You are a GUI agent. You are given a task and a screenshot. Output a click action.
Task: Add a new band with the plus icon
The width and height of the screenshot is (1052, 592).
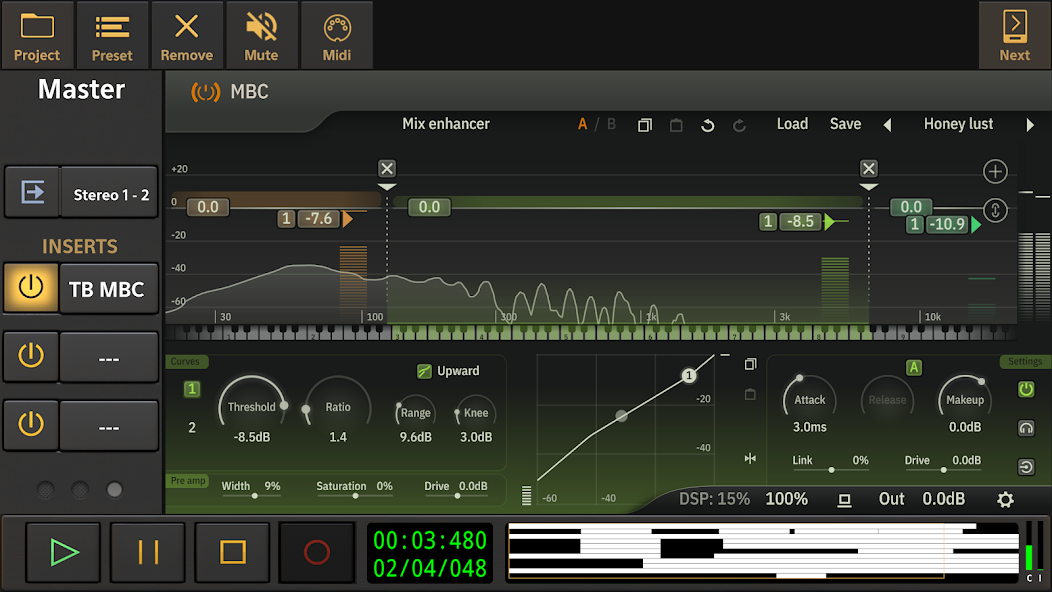point(995,171)
